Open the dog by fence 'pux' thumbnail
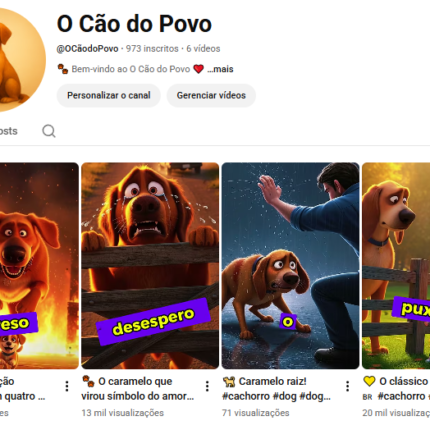430x430 pixels. 396,266
